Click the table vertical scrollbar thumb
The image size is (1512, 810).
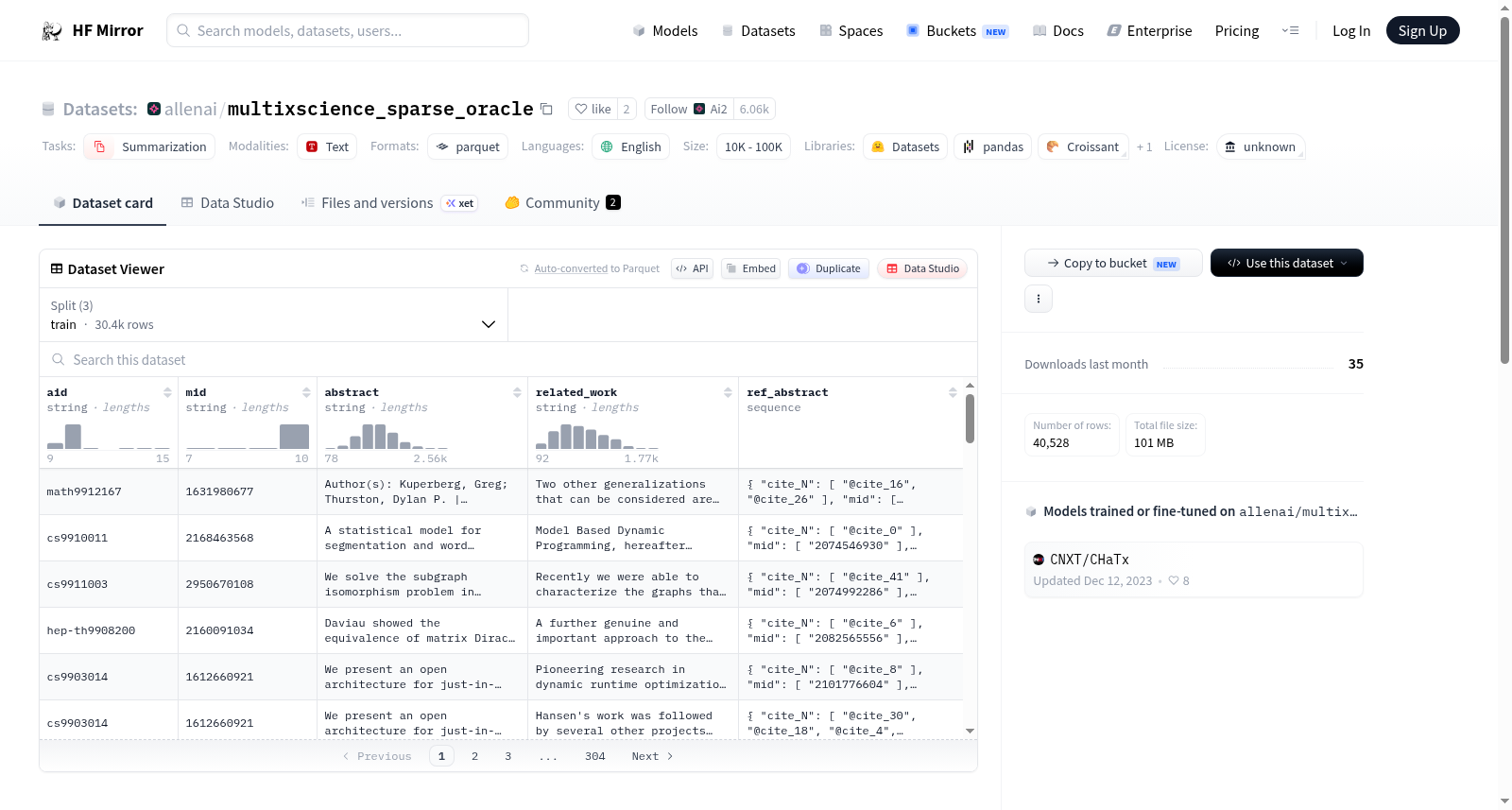(970, 418)
